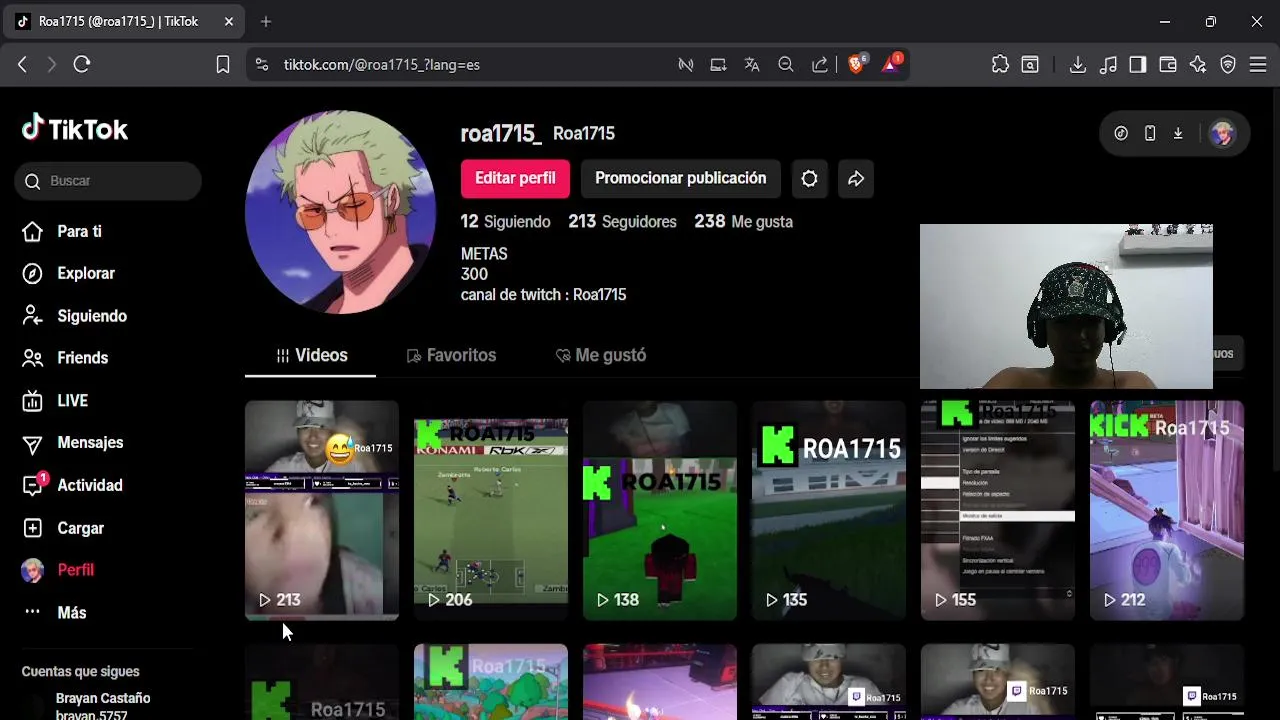Open Brave Shields lion icon
Image resolution: width=1280 pixels, height=720 pixels.
click(x=857, y=64)
